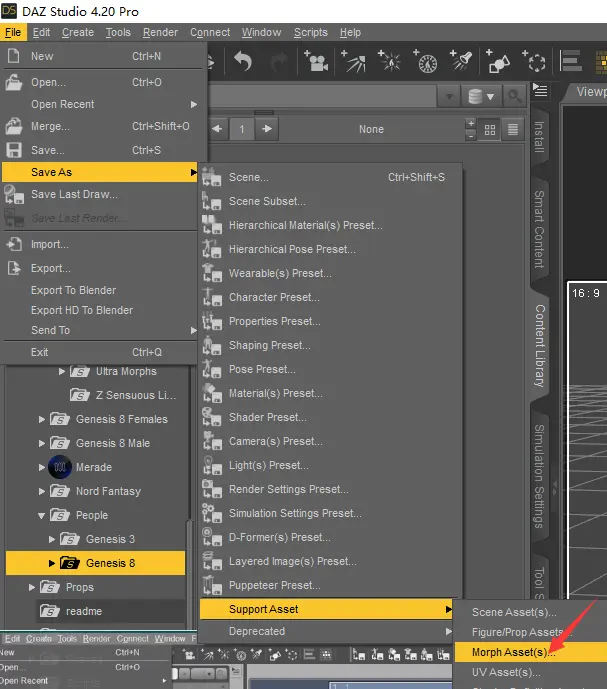Open the pane options menu icon
This screenshot has width=607, height=689.
pos(540,91)
